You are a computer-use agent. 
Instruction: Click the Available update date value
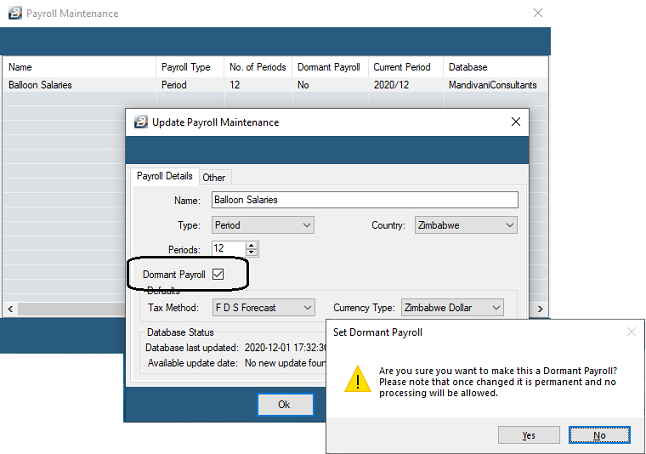tap(285, 363)
